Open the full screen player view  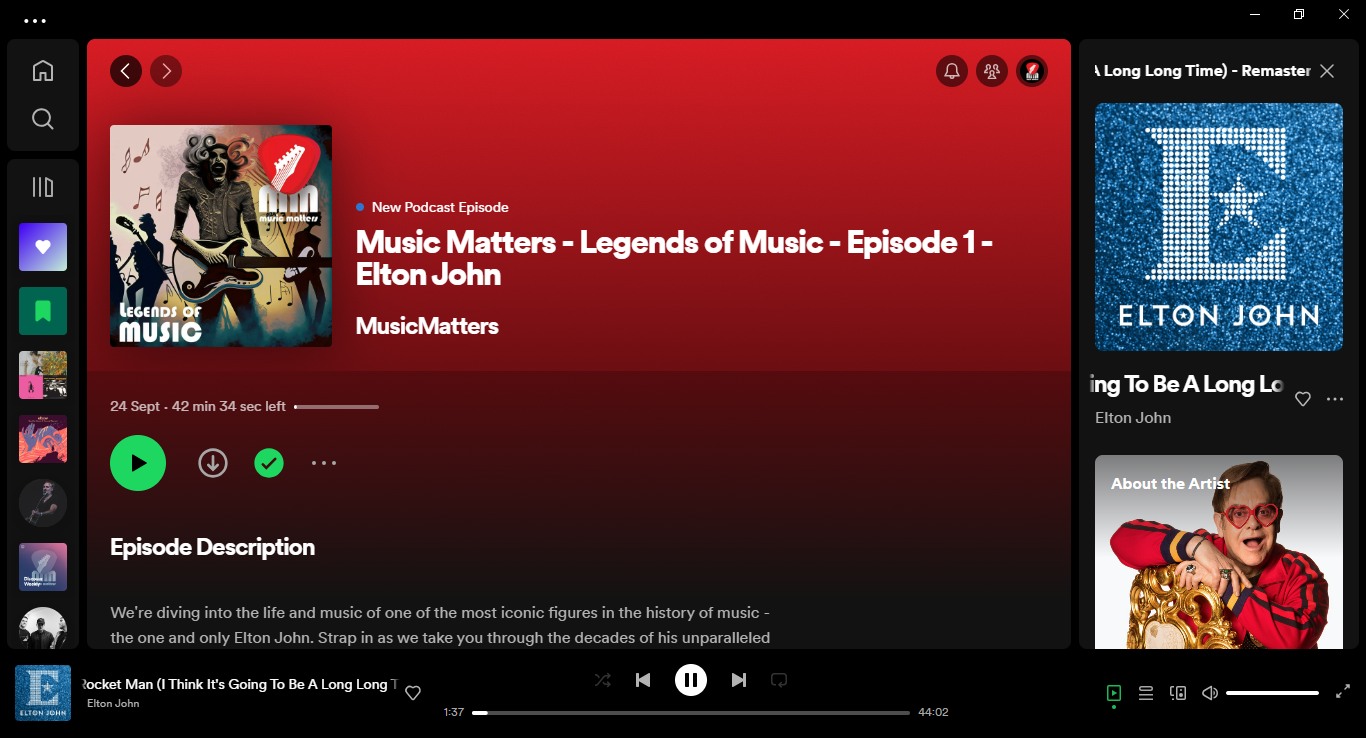1343,692
